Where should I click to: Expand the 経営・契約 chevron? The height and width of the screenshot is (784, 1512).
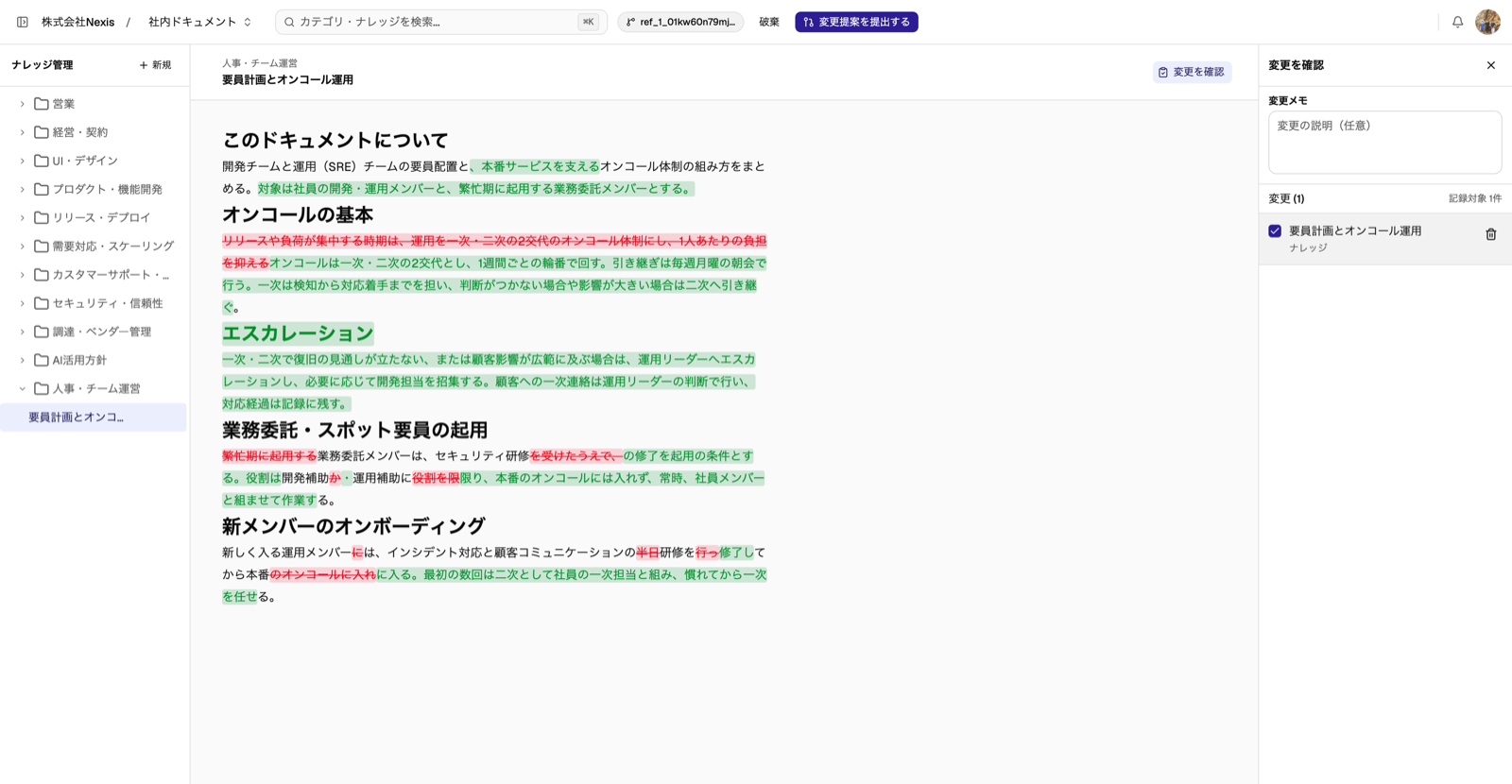point(23,132)
